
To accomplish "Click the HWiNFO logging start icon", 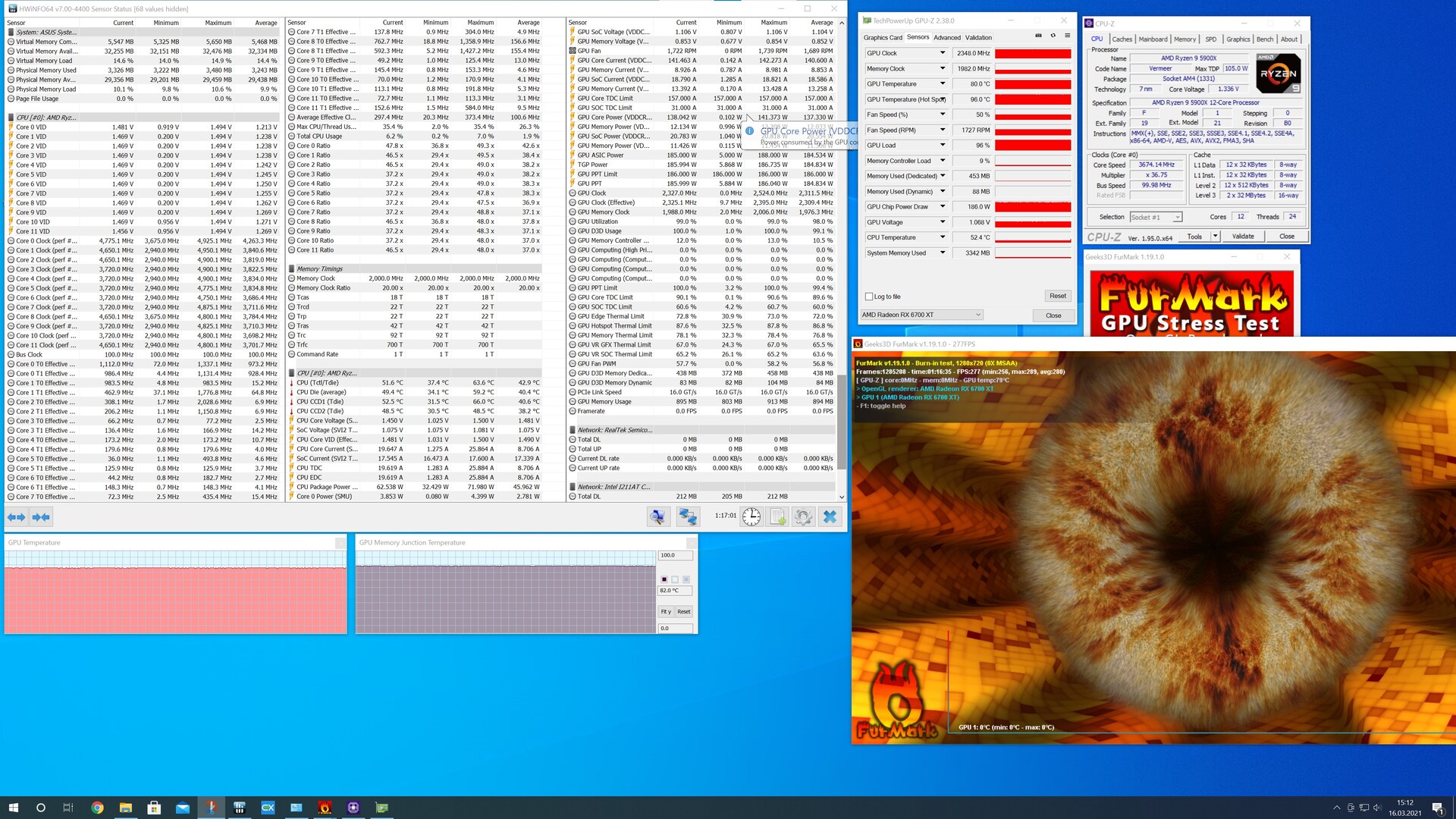I will click(x=777, y=517).
